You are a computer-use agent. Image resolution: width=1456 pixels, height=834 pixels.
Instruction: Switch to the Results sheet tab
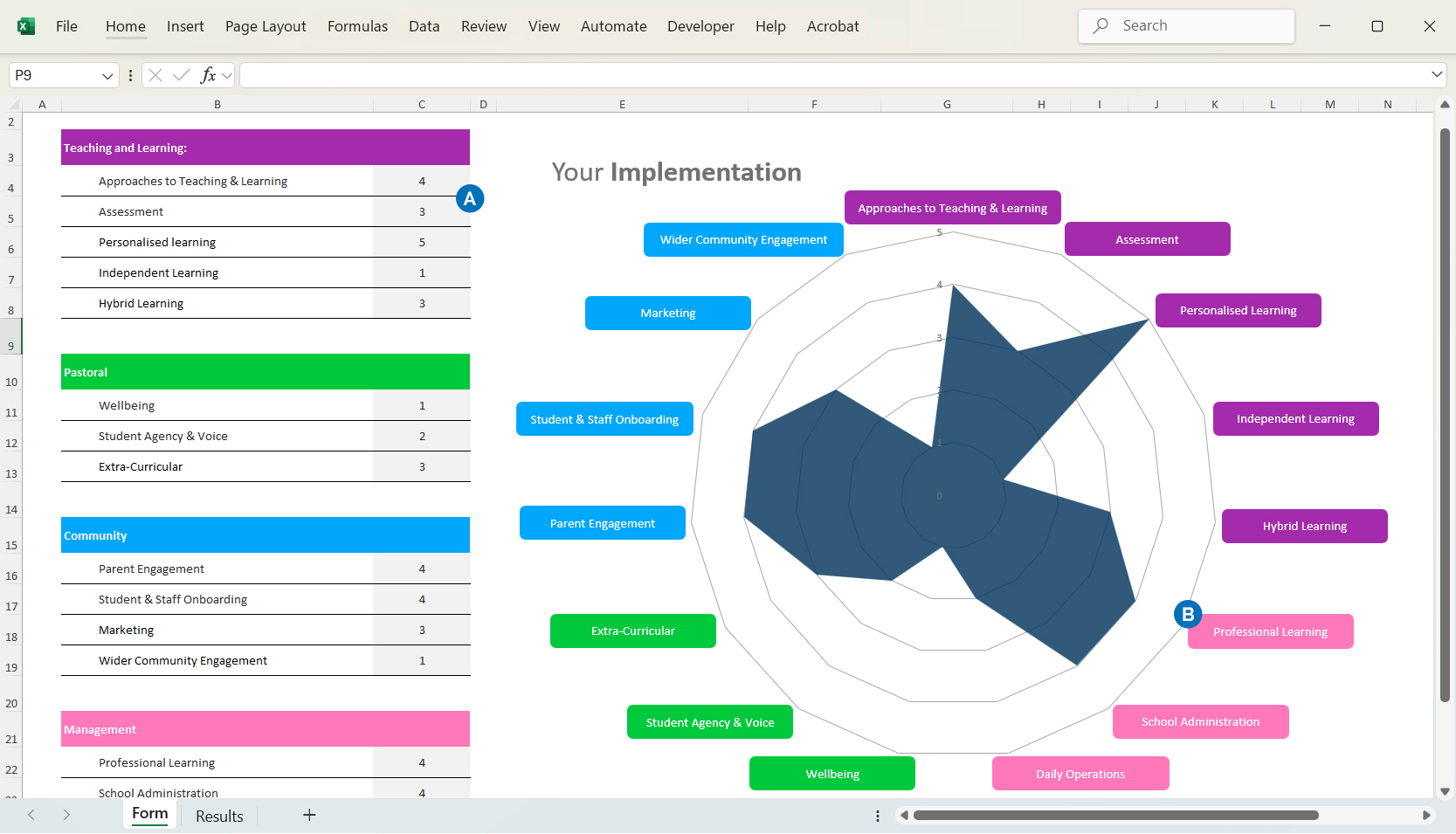219,816
